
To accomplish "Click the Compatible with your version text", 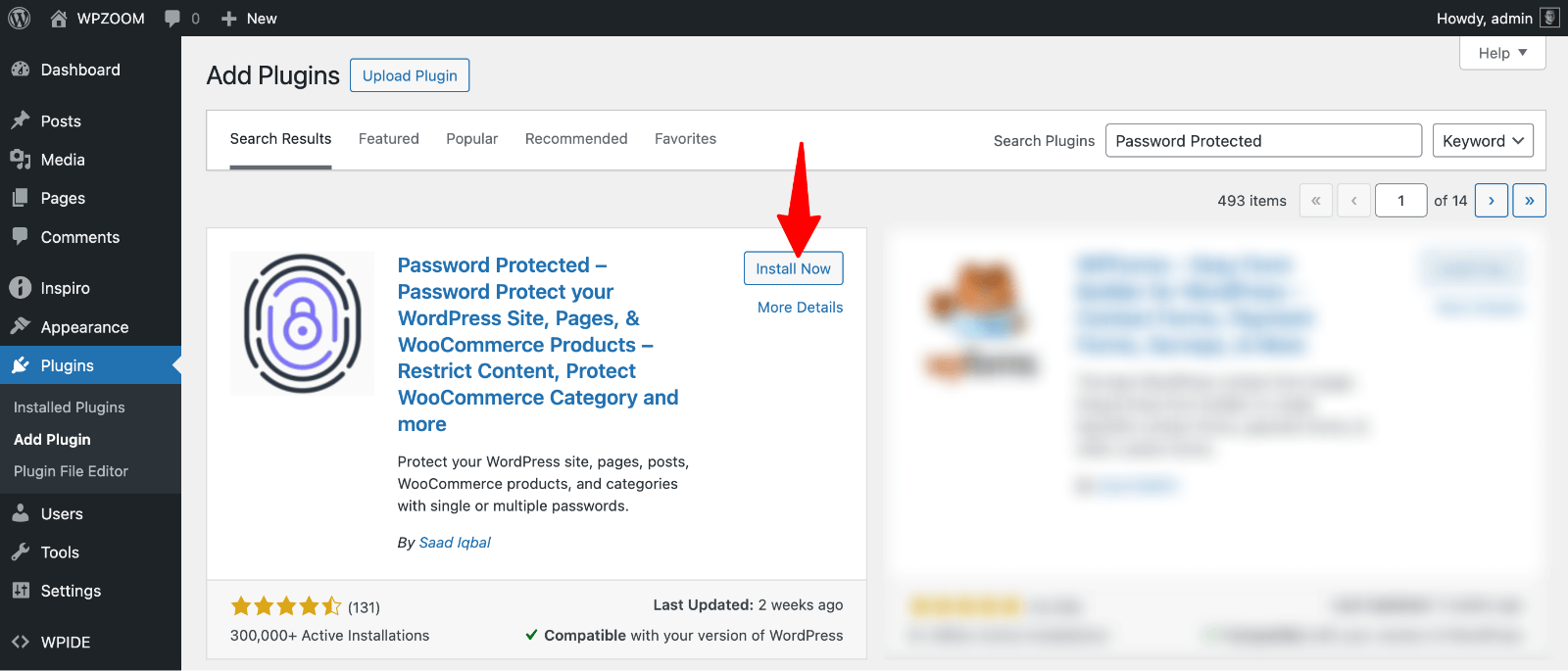I will pyautogui.click(x=684, y=636).
